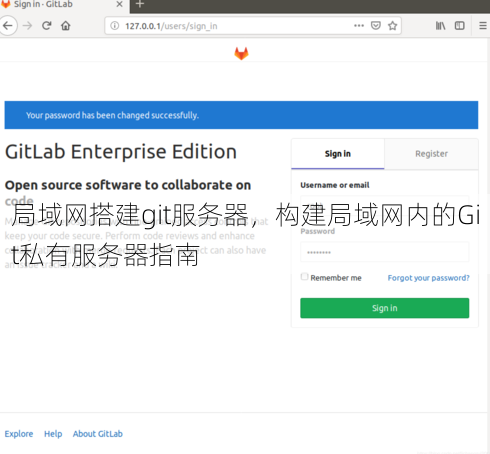The image size is (490, 454).
Task: Save page to Pocket icon
Action: coord(376,26)
